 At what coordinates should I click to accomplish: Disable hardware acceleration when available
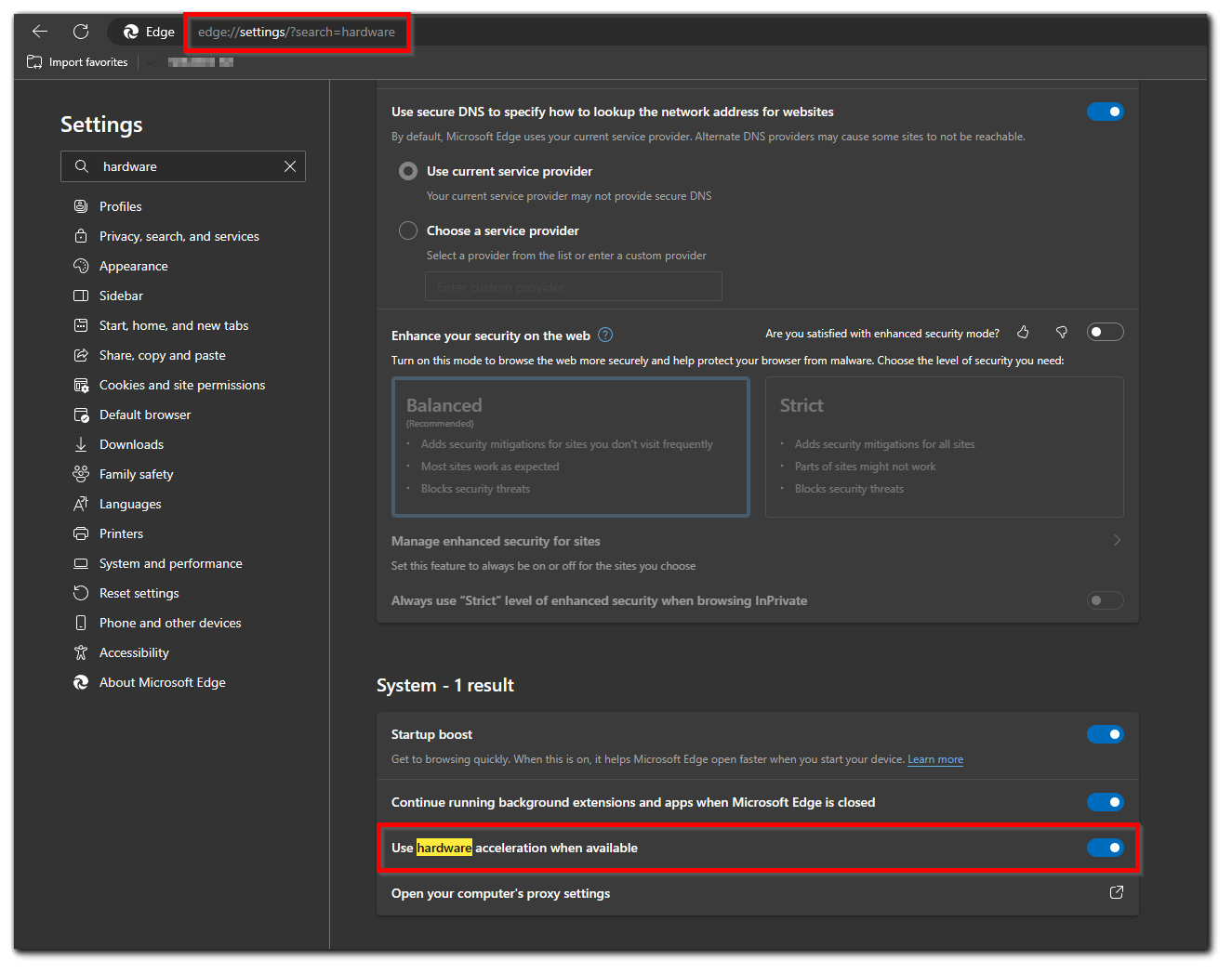[1106, 847]
